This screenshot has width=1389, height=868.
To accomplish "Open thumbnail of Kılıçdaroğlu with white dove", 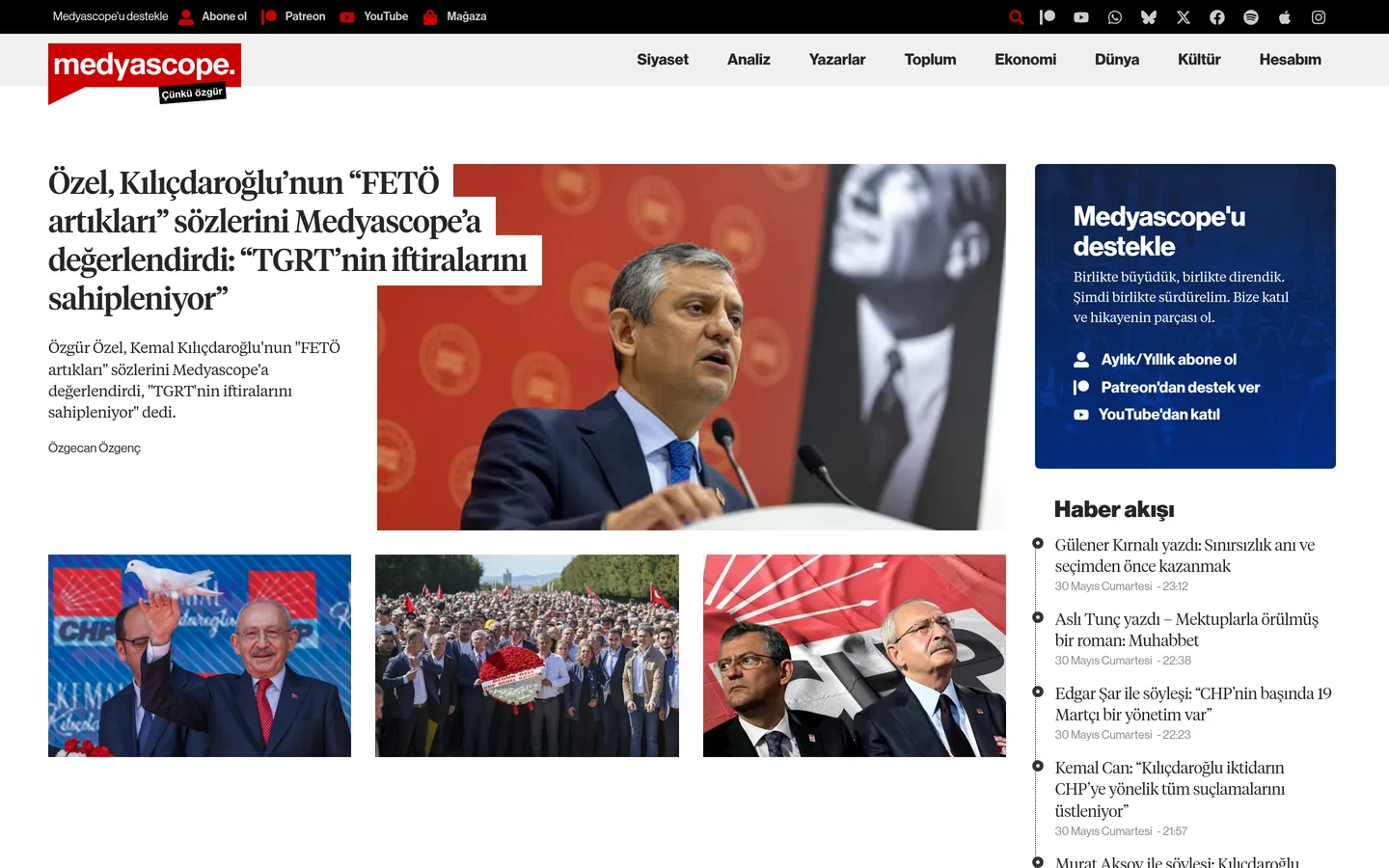I will tap(200, 656).
